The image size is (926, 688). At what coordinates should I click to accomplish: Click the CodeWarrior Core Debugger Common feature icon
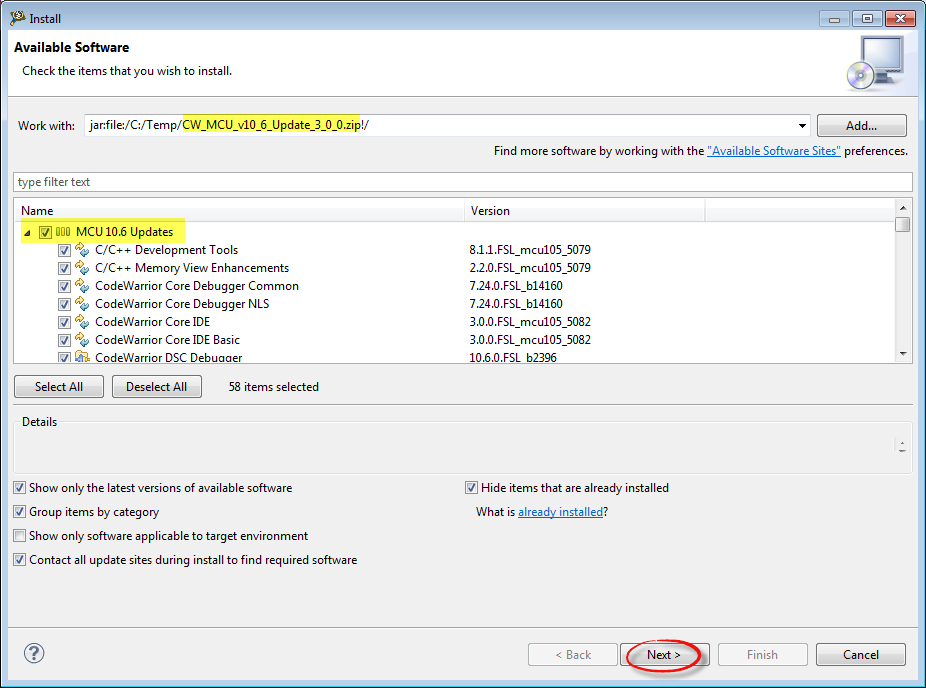[x=82, y=286]
